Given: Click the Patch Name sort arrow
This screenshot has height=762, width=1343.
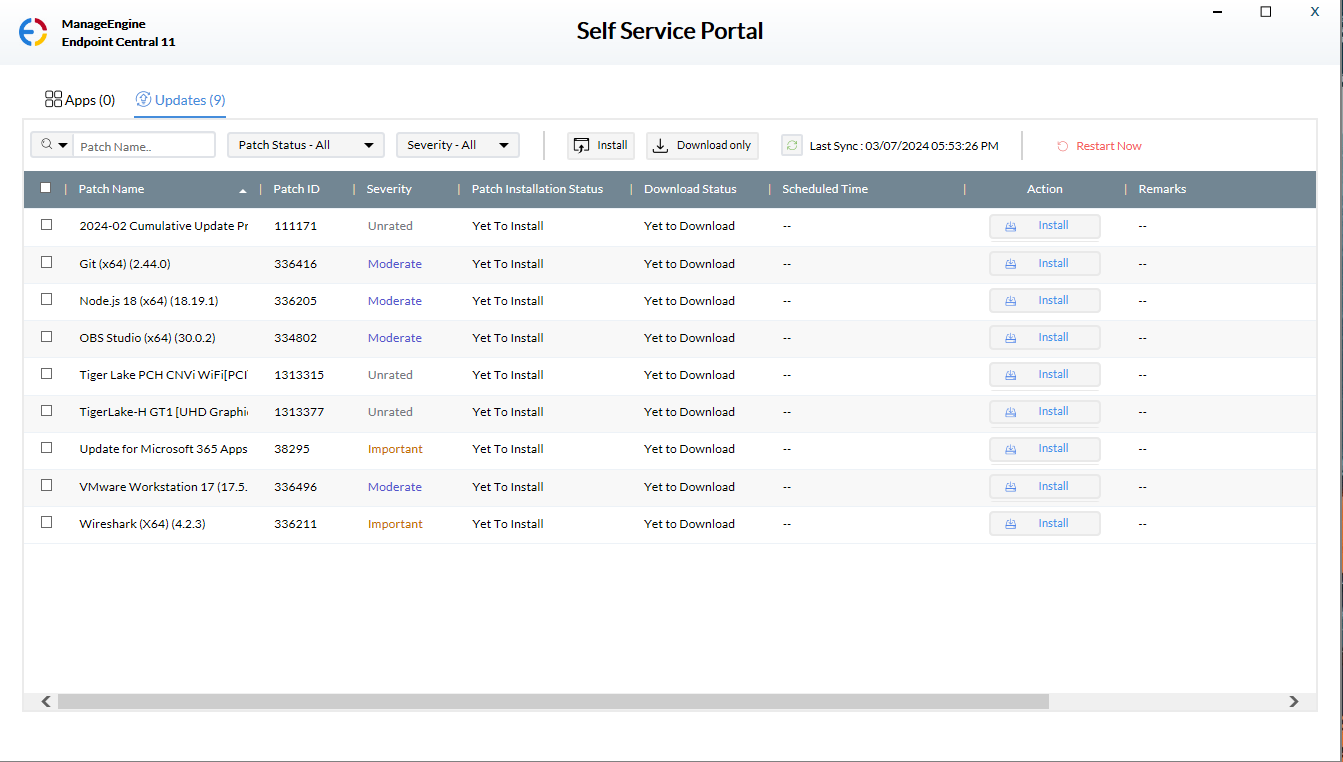Looking at the screenshot, I should [243, 190].
